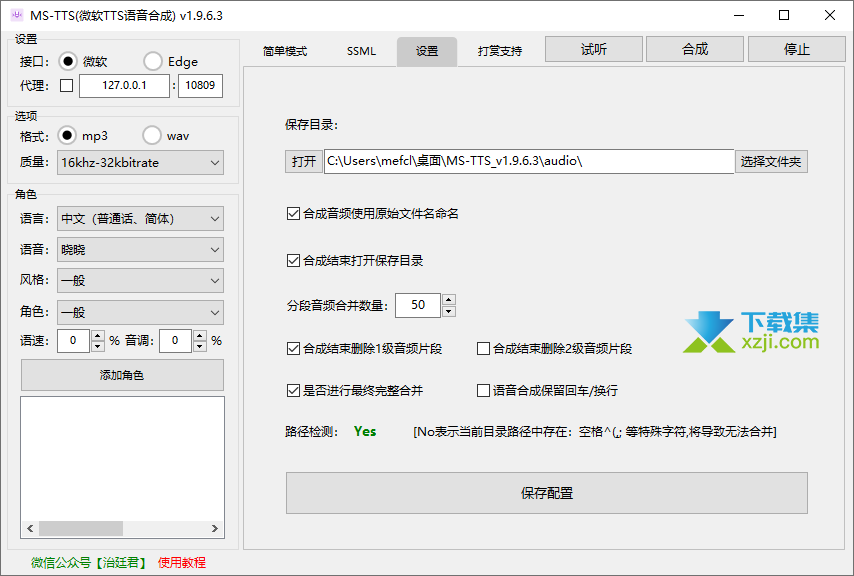
Task: Click the green Yes path check text
Action: pyautogui.click(x=365, y=432)
